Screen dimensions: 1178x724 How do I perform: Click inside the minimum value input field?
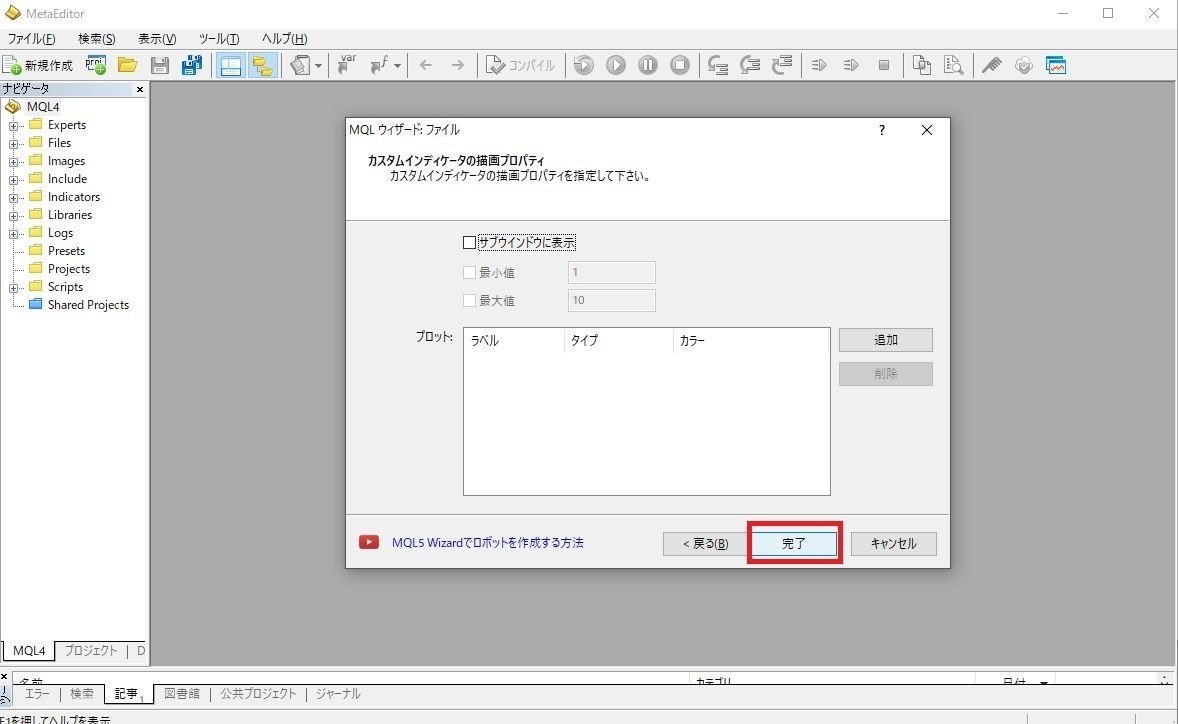click(x=611, y=272)
